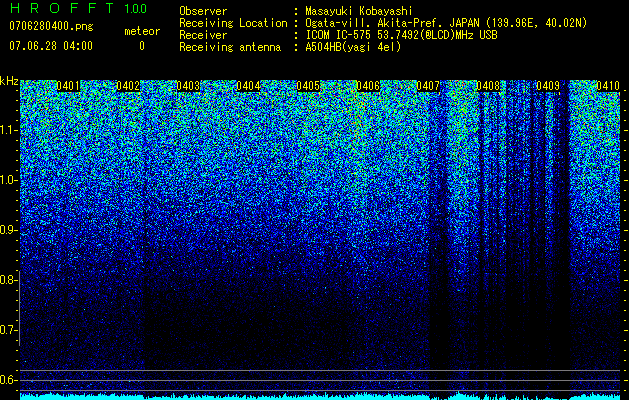629x400 pixels.
Task: Click the 0.9 frequency axis label
Action: [x=8, y=230]
